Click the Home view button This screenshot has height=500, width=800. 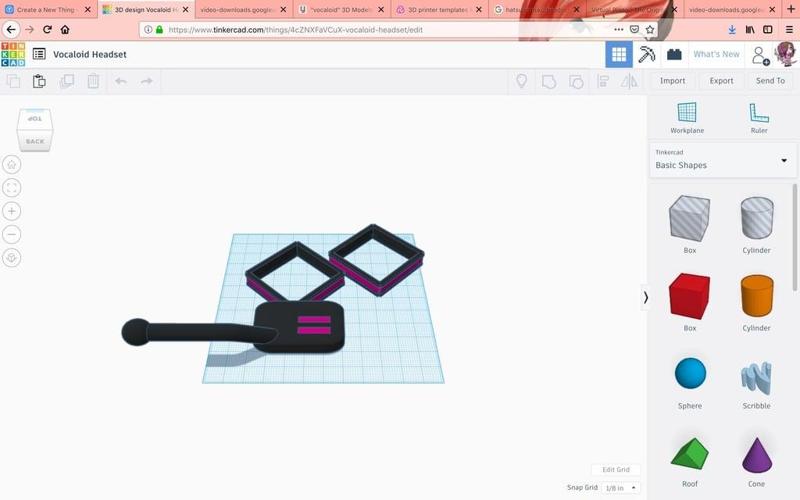click(12, 164)
